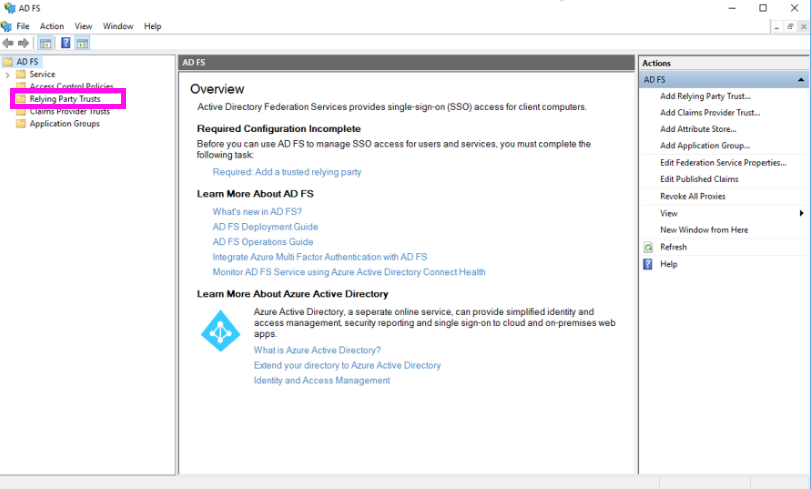Viewport: 811px width, 489px height.
Task: Expand the Service tree node
Action: click(x=8, y=75)
